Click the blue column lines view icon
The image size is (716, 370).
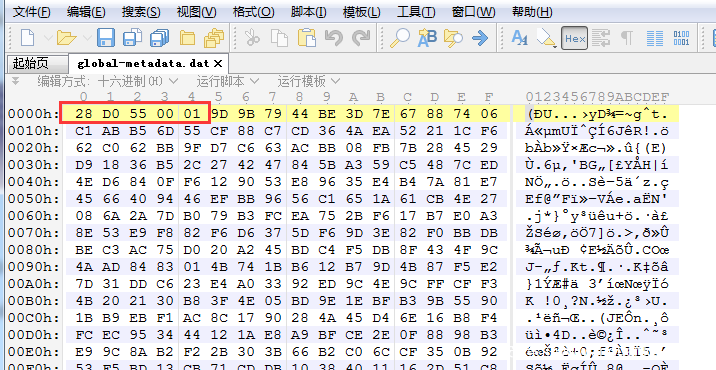point(655,38)
